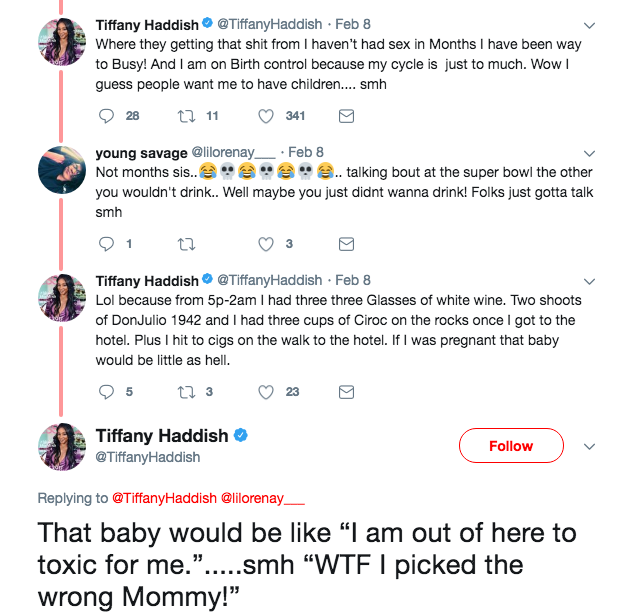The image size is (631, 615).
Task: Share young savage's tweet via message icon
Action: (x=346, y=243)
